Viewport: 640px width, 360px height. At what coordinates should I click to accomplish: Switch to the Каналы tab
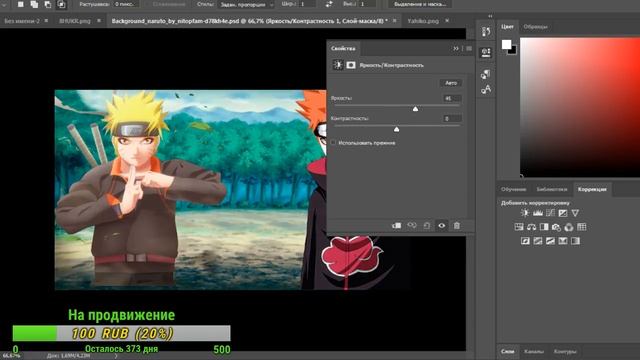tap(533, 351)
